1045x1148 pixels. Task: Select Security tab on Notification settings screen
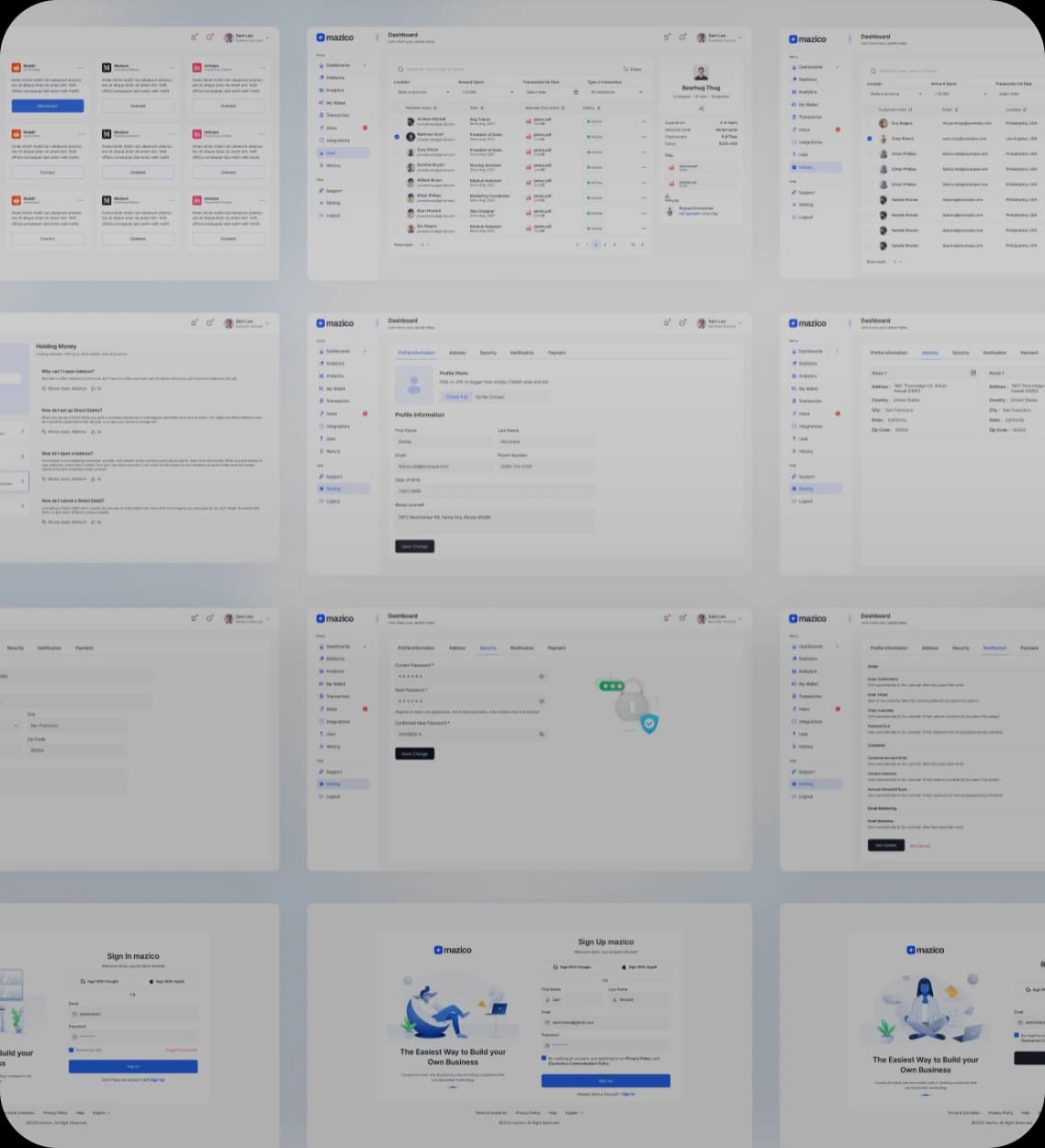961,647
